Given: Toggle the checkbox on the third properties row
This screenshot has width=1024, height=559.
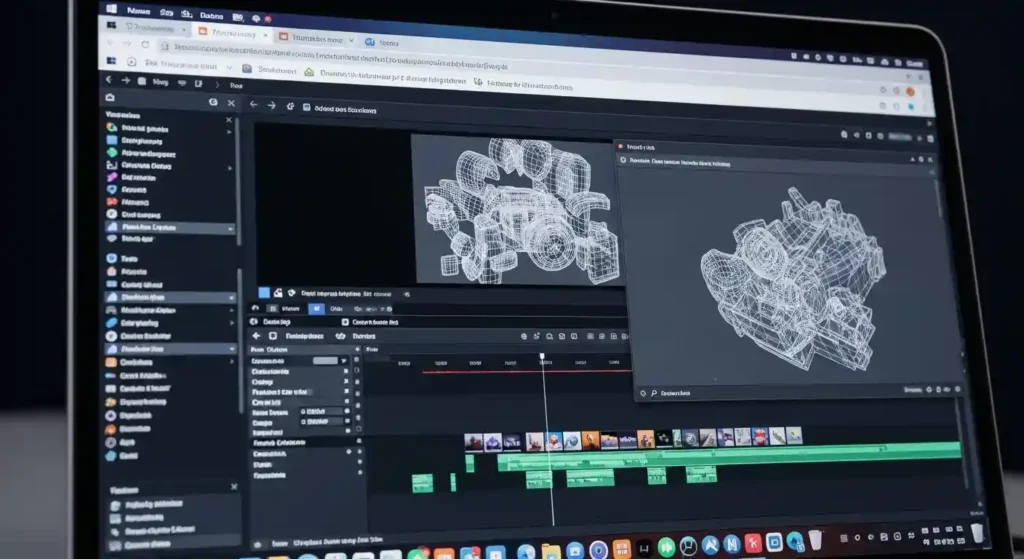Looking at the screenshot, I should click(346, 381).
